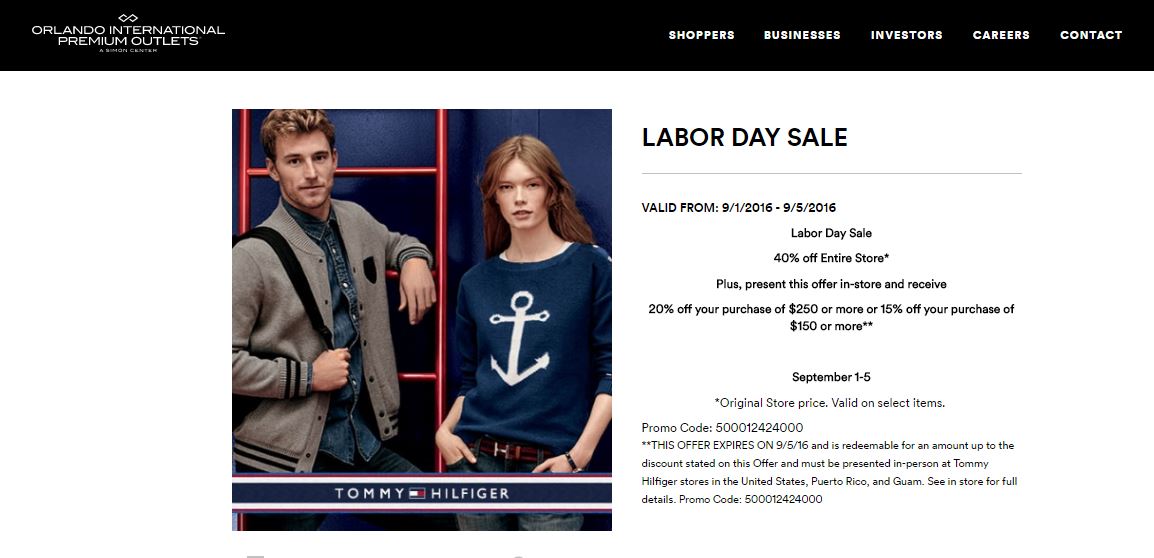Click the Original Store price disclaimer
The image size is (1154, 558).
(x=829, y=403)
